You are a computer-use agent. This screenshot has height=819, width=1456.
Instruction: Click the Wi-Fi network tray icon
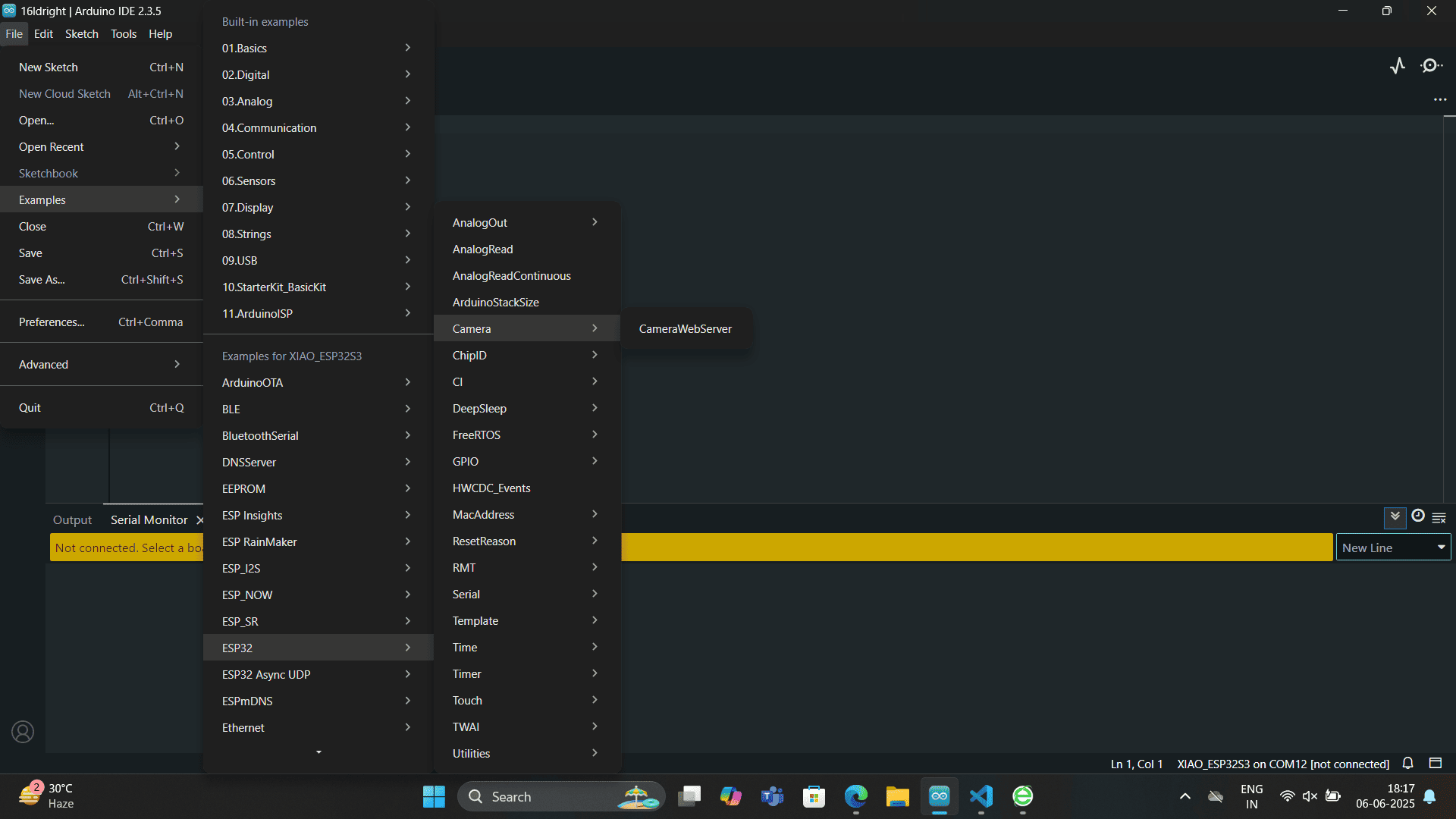[1287, 796]
